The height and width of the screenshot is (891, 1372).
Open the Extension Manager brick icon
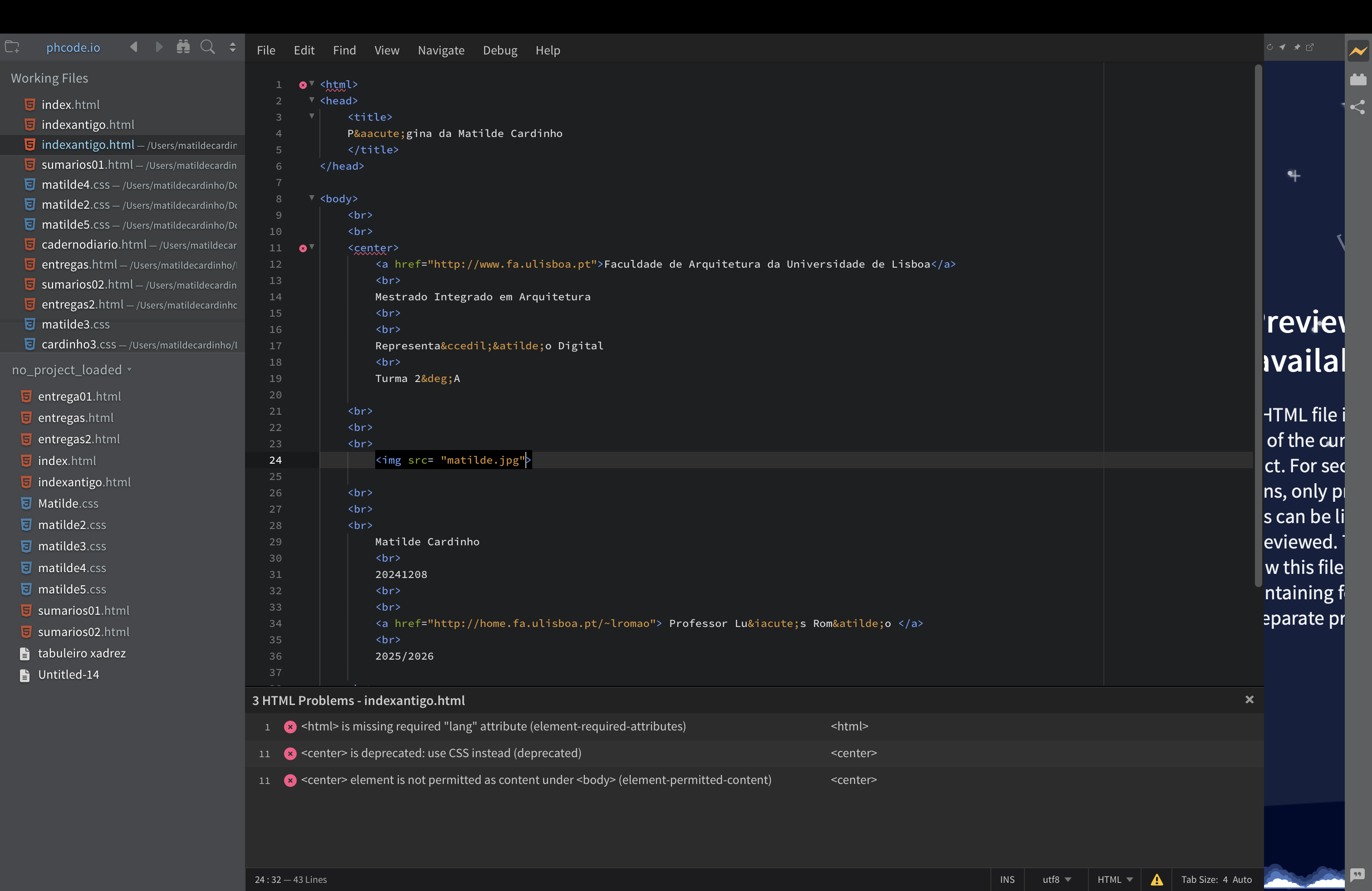pos(1357,79)
